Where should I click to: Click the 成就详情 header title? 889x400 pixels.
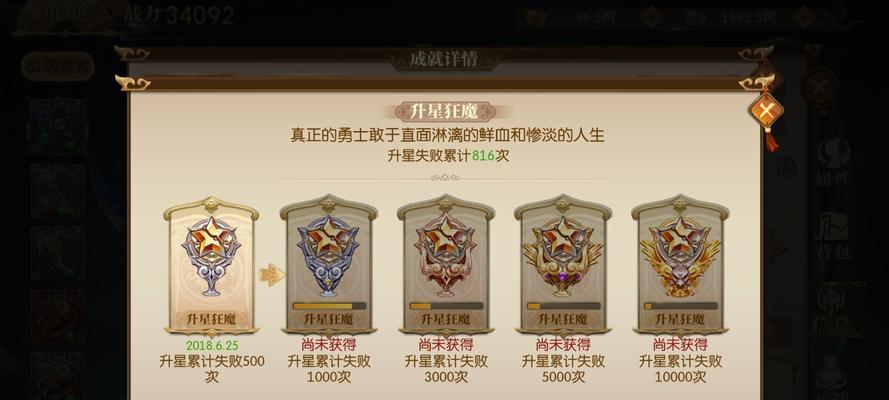click(x=444, y=59)
